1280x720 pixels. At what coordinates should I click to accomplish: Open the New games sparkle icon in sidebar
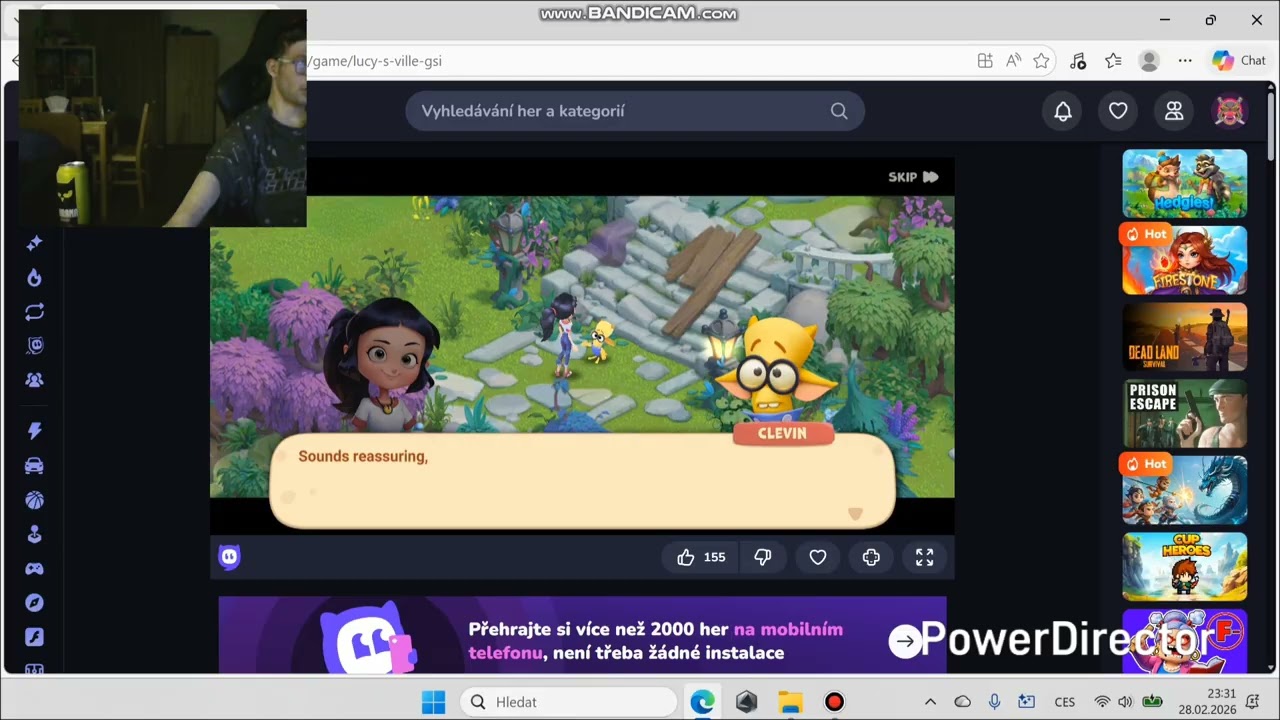tap(34, 243)
